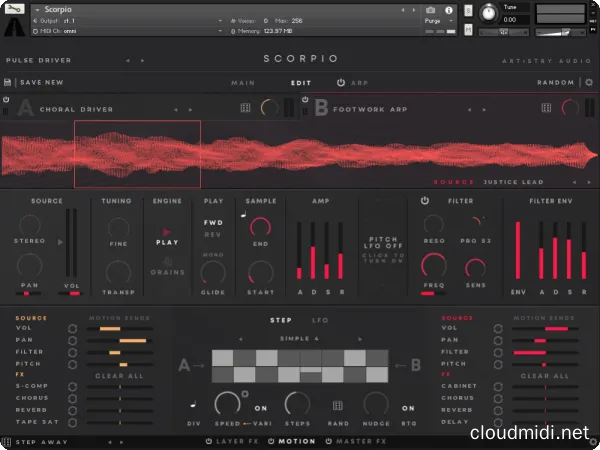Image resolution: width=600 pixels, height=450 pixels.
Task: Click the Mute M button in header
Action: click(468, 29)
